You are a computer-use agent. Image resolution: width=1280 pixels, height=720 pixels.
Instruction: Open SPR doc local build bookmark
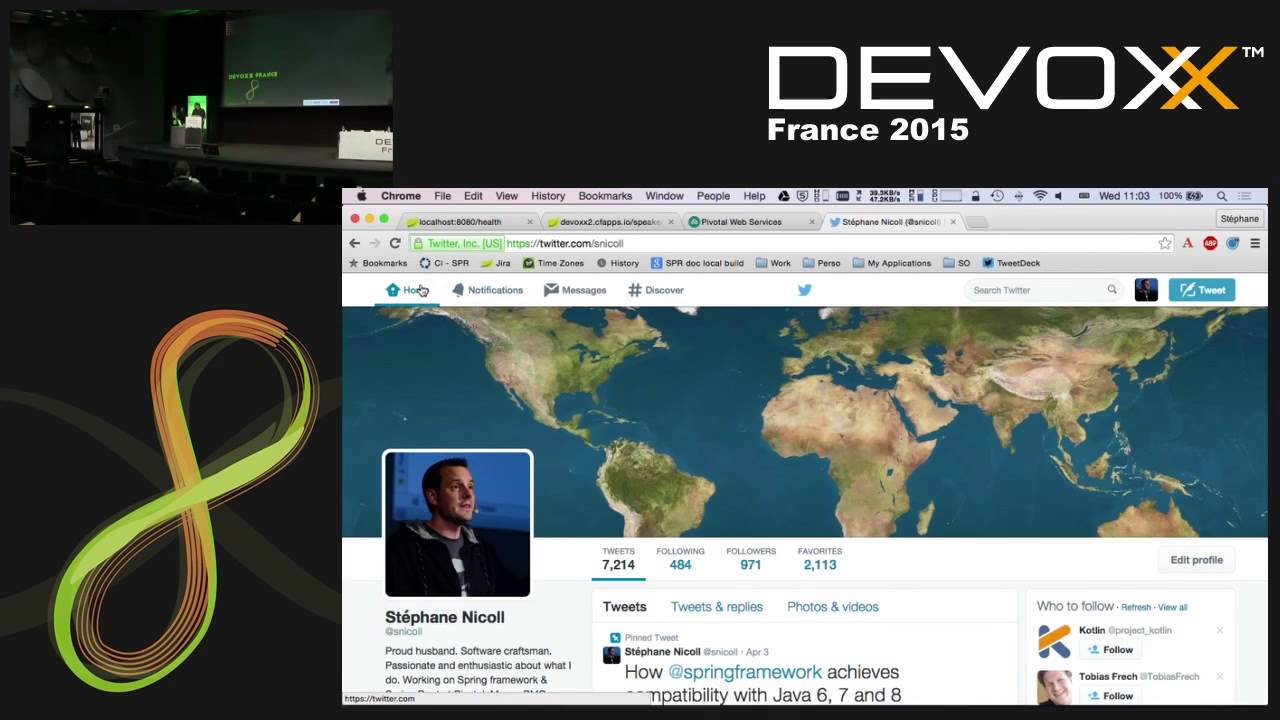pos(697,263)
